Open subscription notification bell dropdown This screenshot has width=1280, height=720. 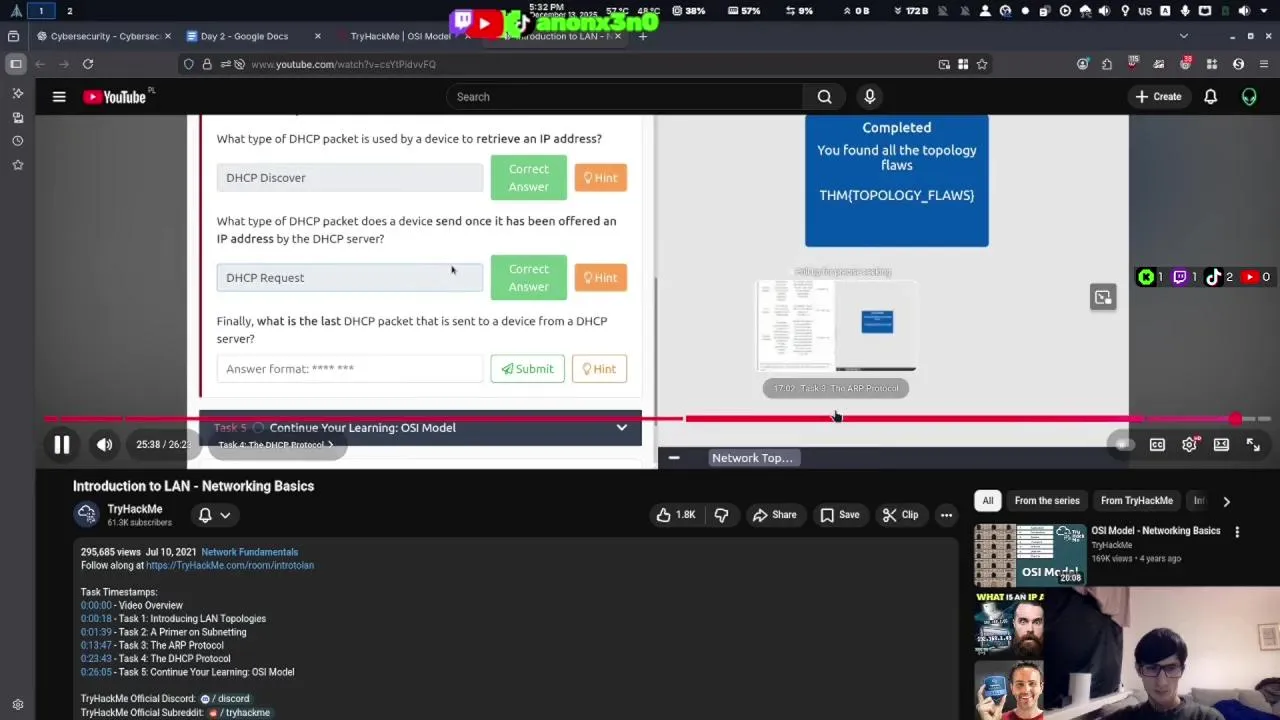(214, 515)
